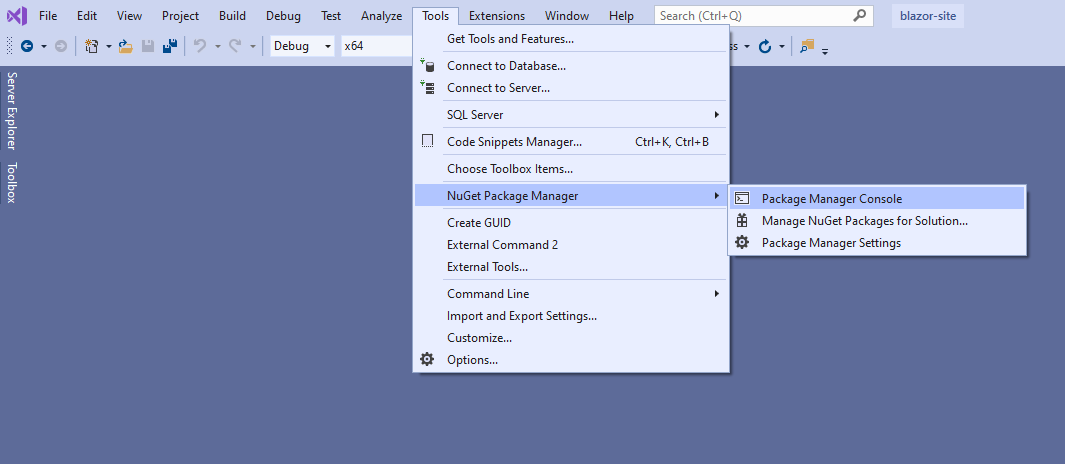Click the Open File folder icon

126,47
